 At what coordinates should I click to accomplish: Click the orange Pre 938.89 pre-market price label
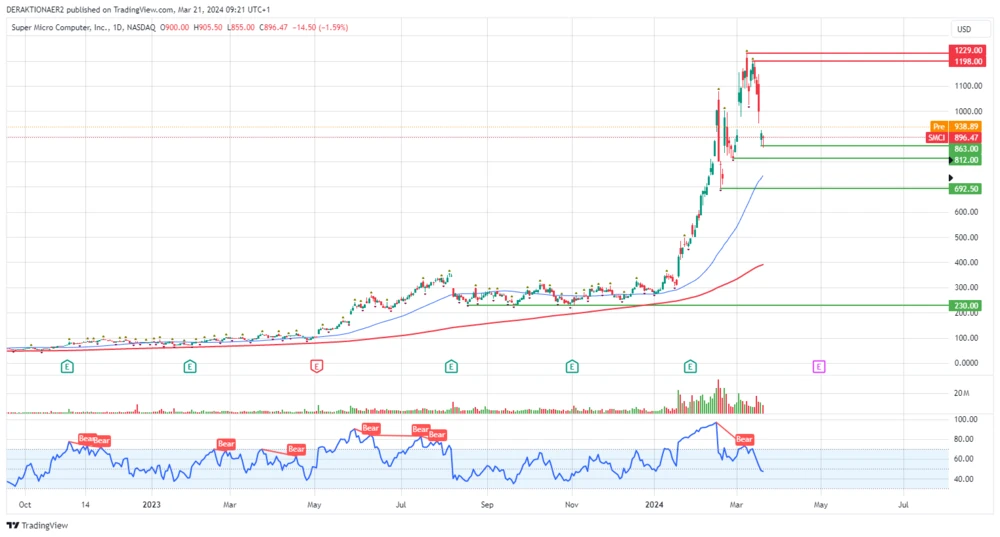click(956, 127)
